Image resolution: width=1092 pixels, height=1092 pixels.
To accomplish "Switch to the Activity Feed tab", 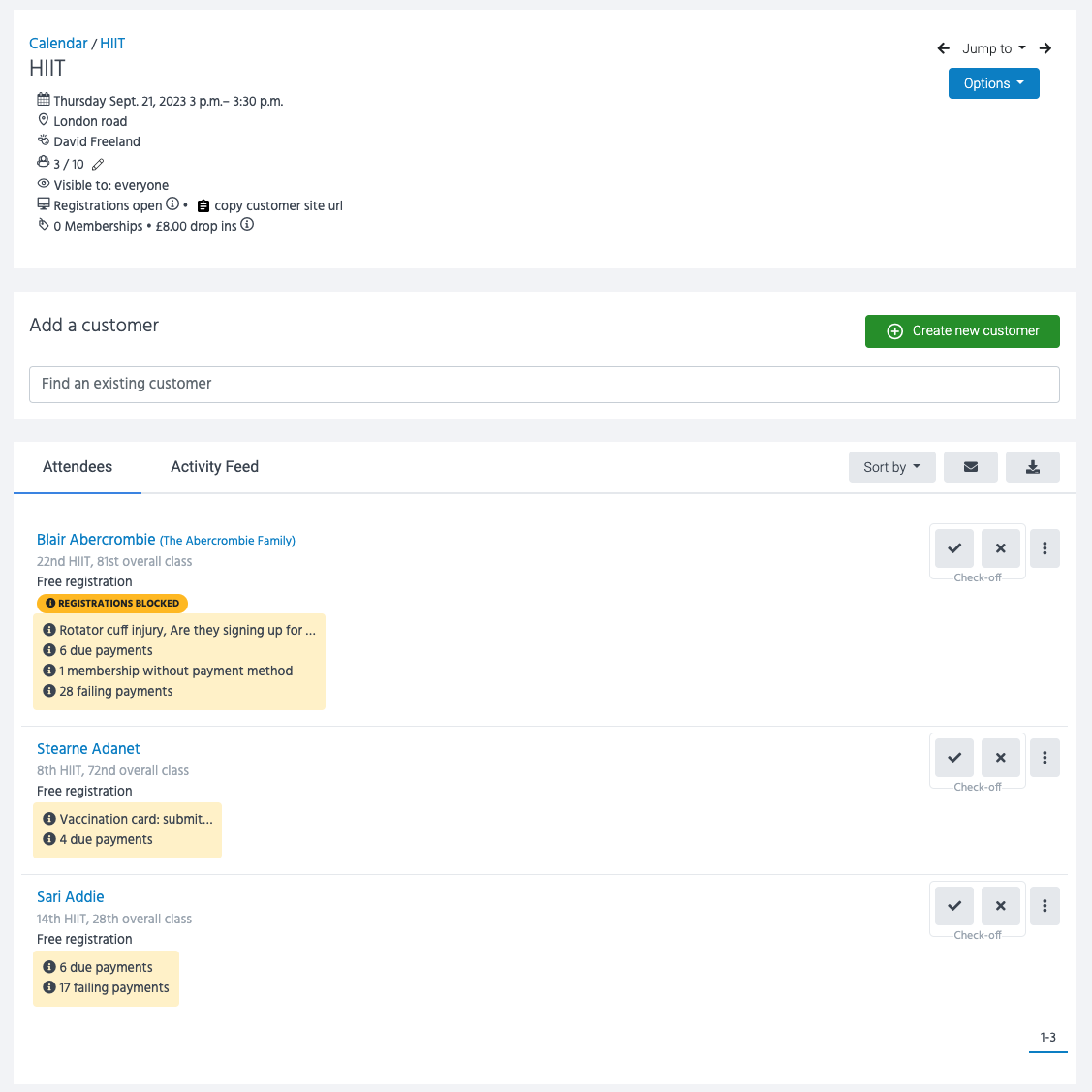I will (x=214, y=467).
